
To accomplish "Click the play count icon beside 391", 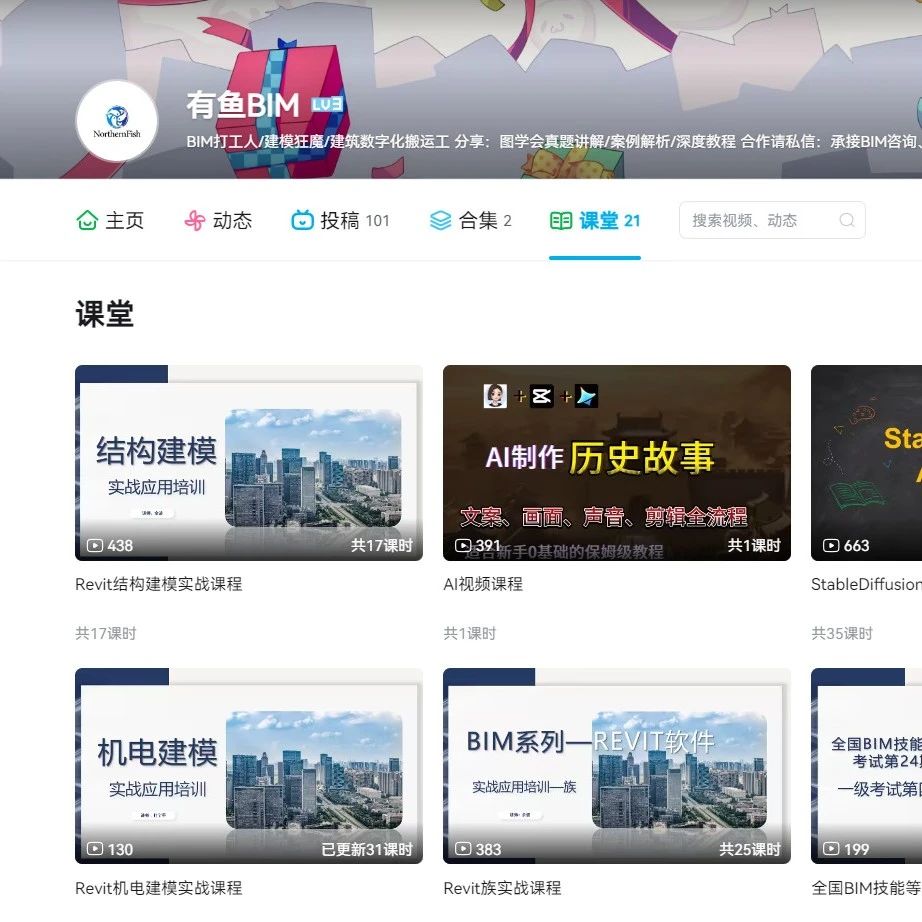I will [463, 546].
